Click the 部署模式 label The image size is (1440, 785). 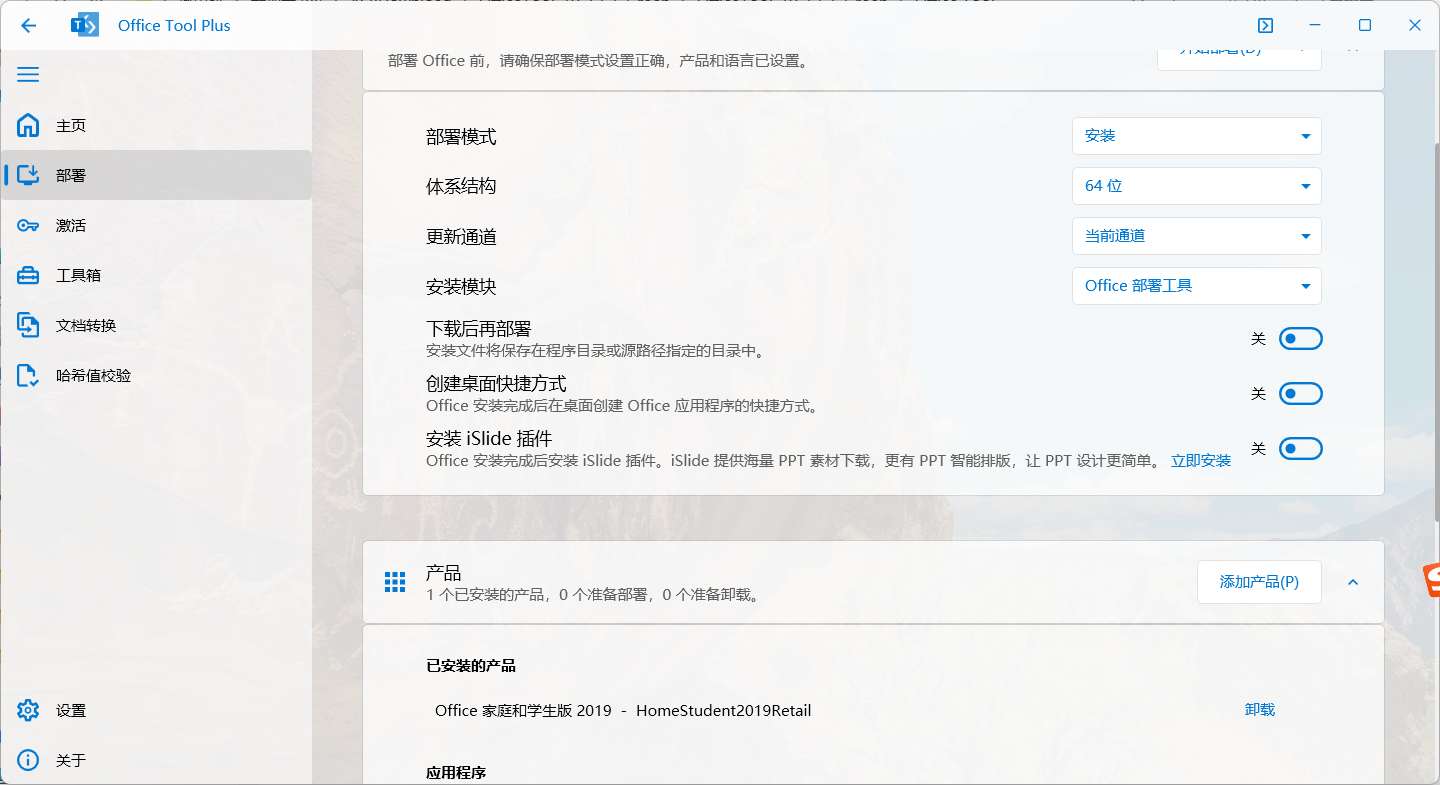click(x=461, y=137)
